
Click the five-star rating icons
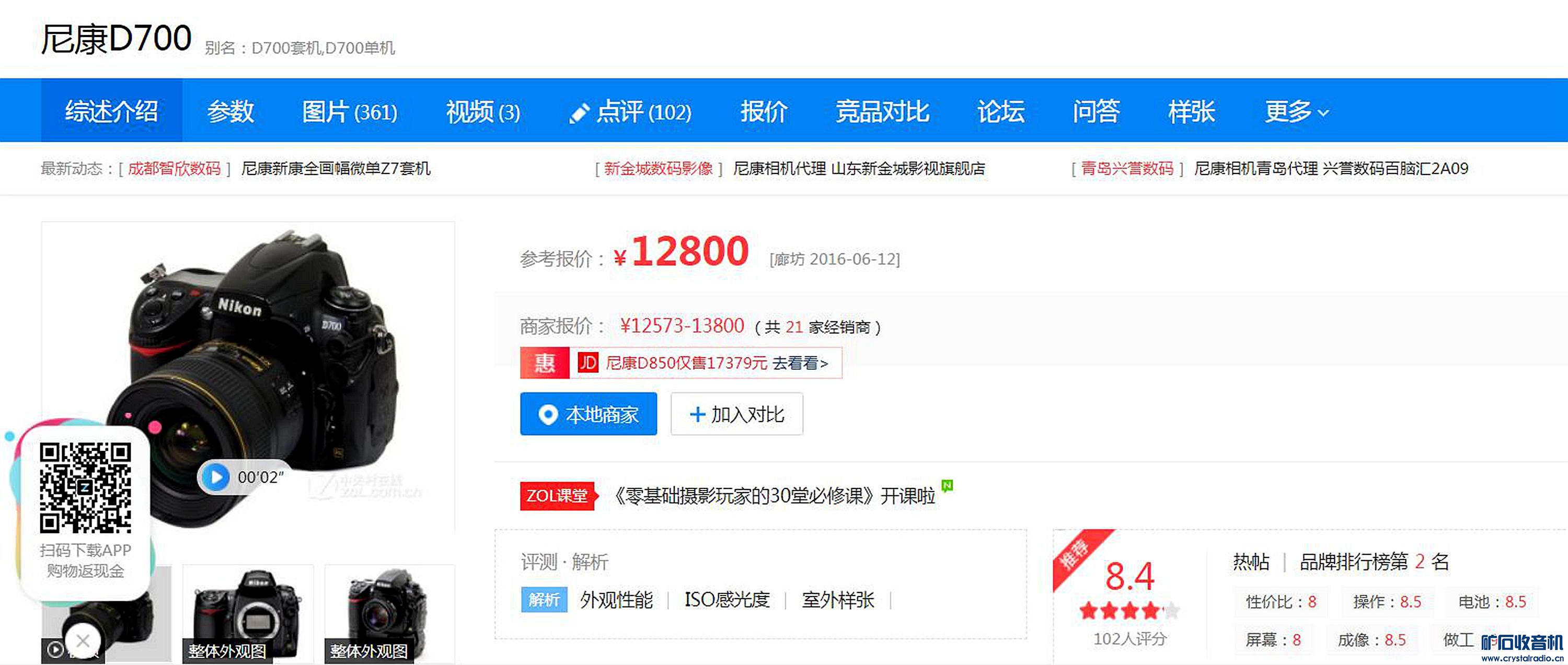click(1129, 610)
